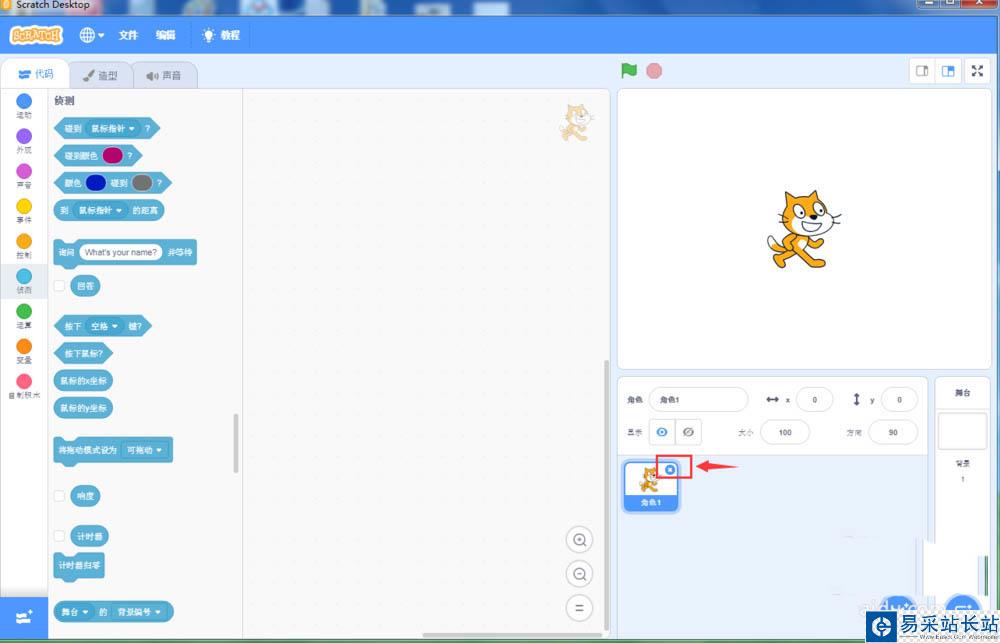Select the 变量 (Variables) block category circle

(24, 346)
